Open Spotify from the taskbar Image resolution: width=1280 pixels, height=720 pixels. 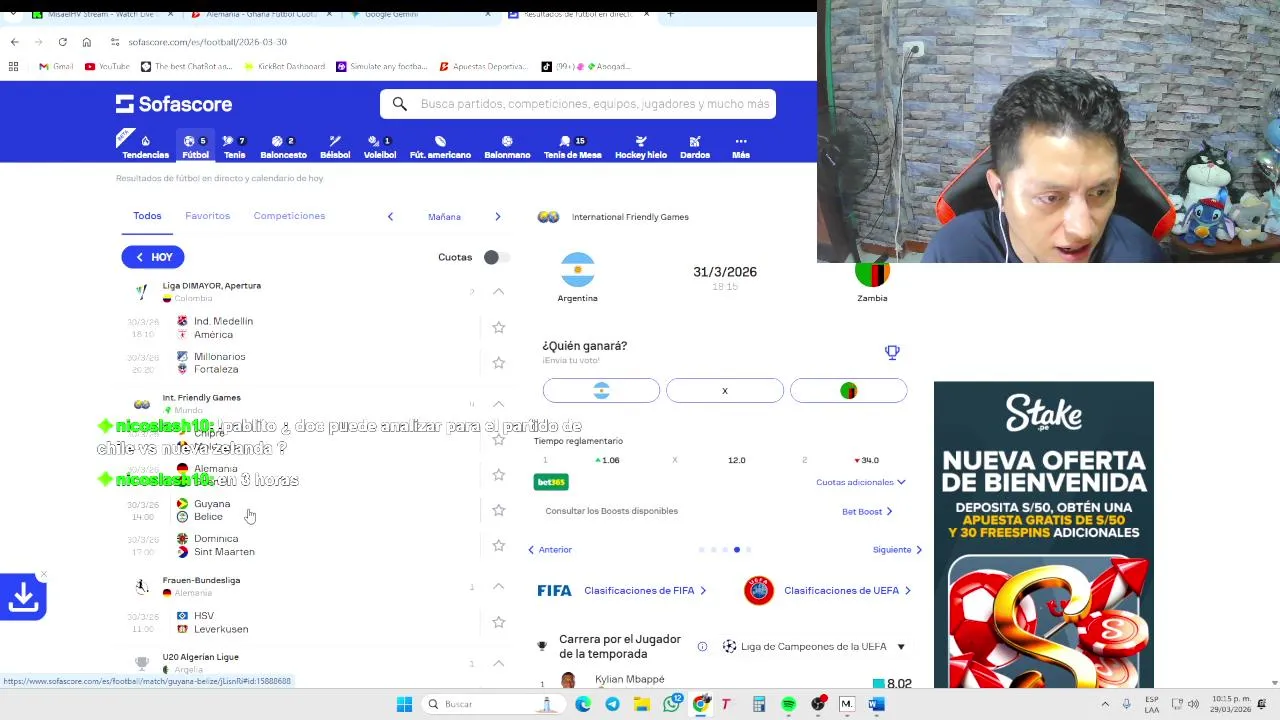(x=788, y=704)
